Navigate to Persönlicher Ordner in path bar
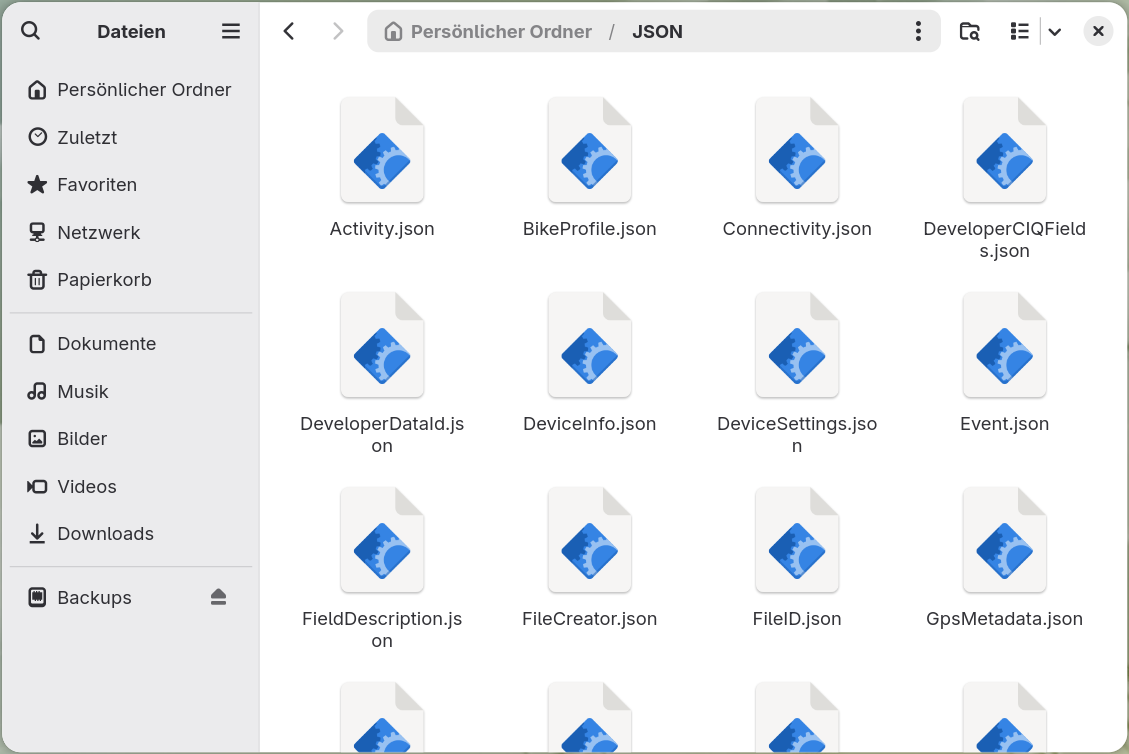This screenshot has width=1129, height=754. pos(501,32)
